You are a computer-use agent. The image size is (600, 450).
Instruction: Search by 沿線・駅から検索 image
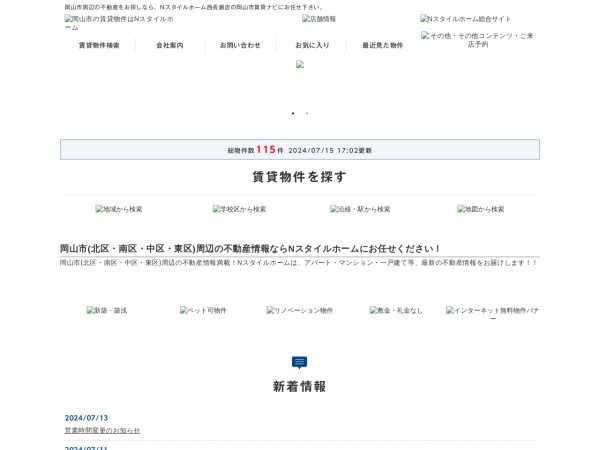(x=360, y=209)
